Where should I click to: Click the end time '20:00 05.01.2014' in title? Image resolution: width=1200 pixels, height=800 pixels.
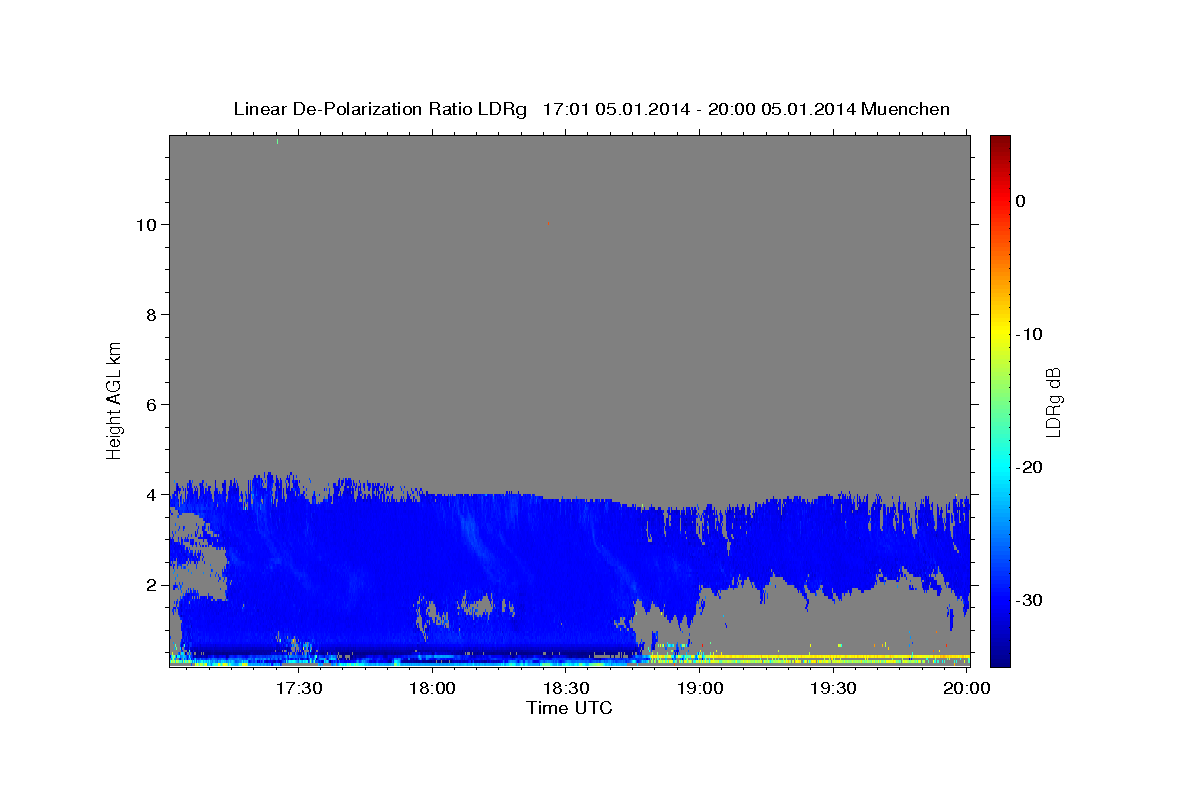[782, 108]
